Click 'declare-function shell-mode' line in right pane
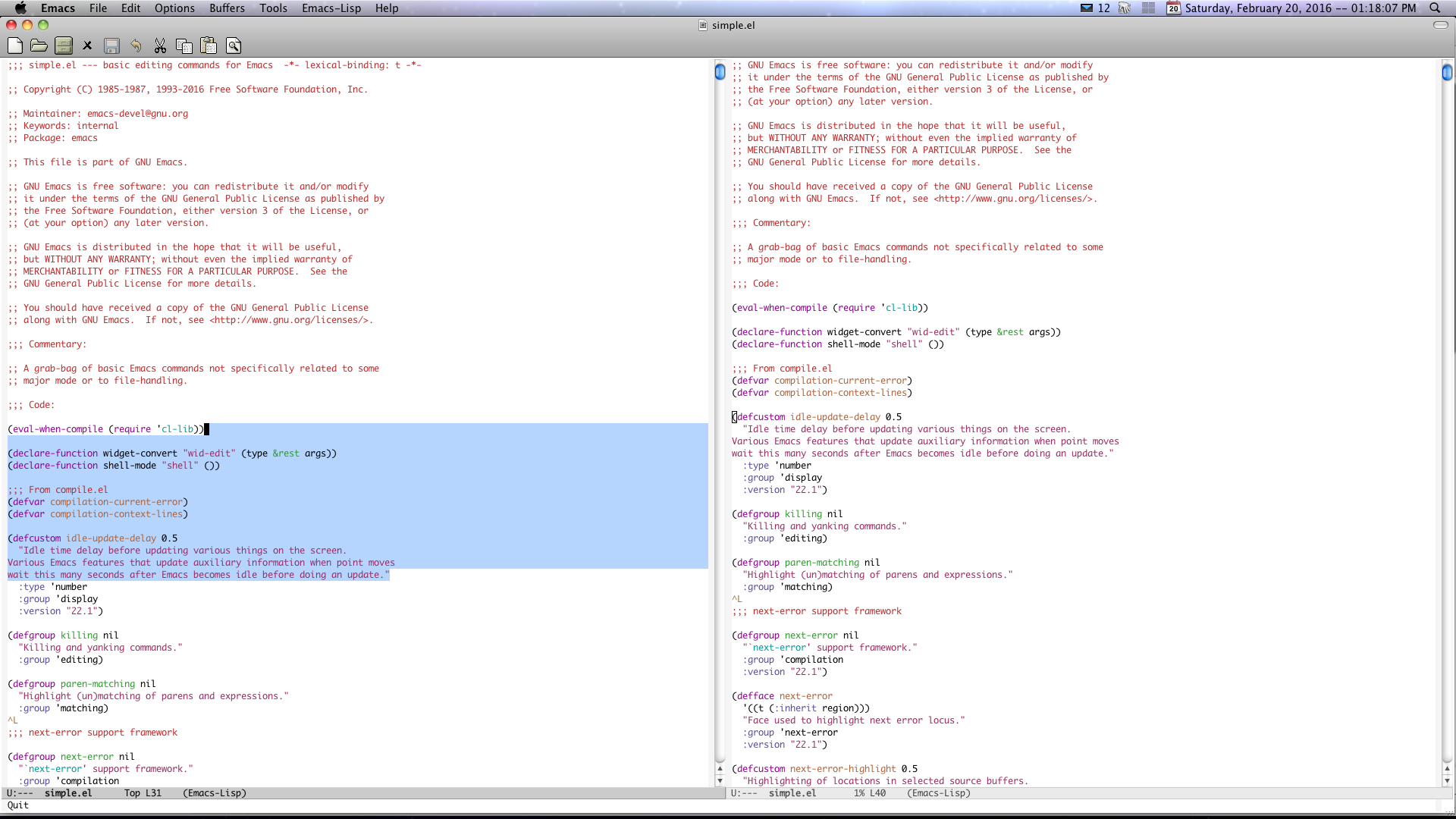 838,344
